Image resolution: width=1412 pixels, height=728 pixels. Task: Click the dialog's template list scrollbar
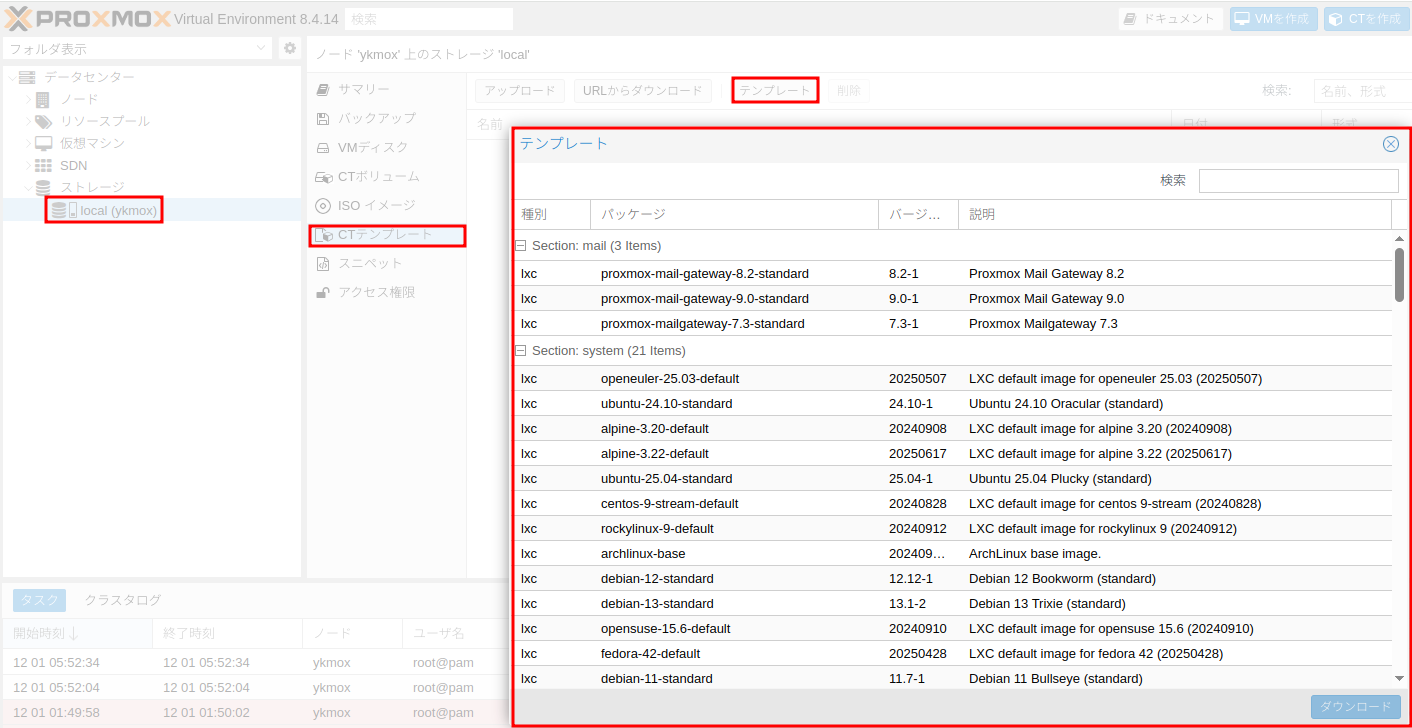coord(1399,274)
